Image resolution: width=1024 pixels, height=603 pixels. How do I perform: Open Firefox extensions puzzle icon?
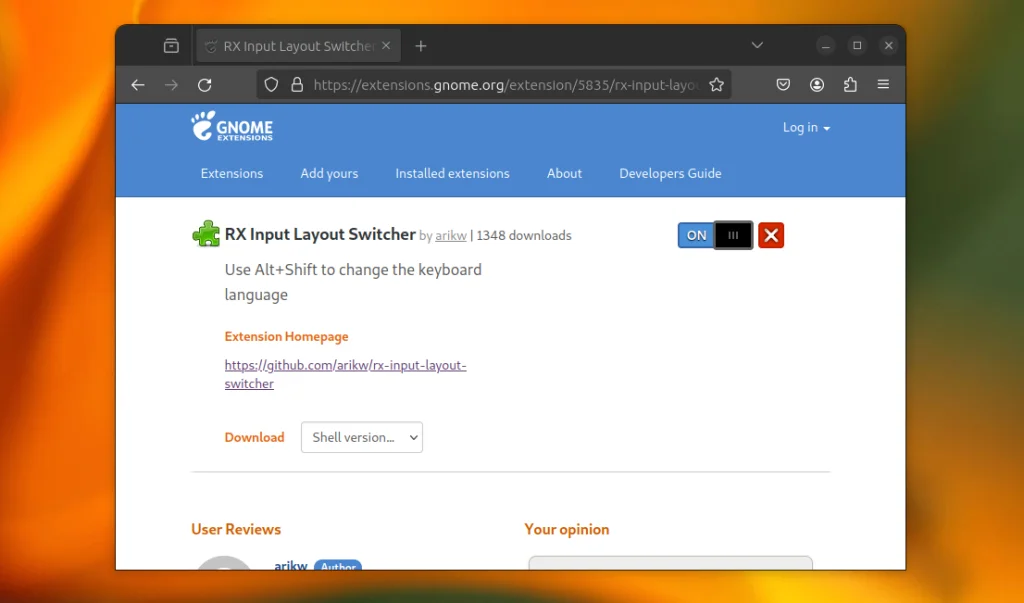tap(850, 85)
